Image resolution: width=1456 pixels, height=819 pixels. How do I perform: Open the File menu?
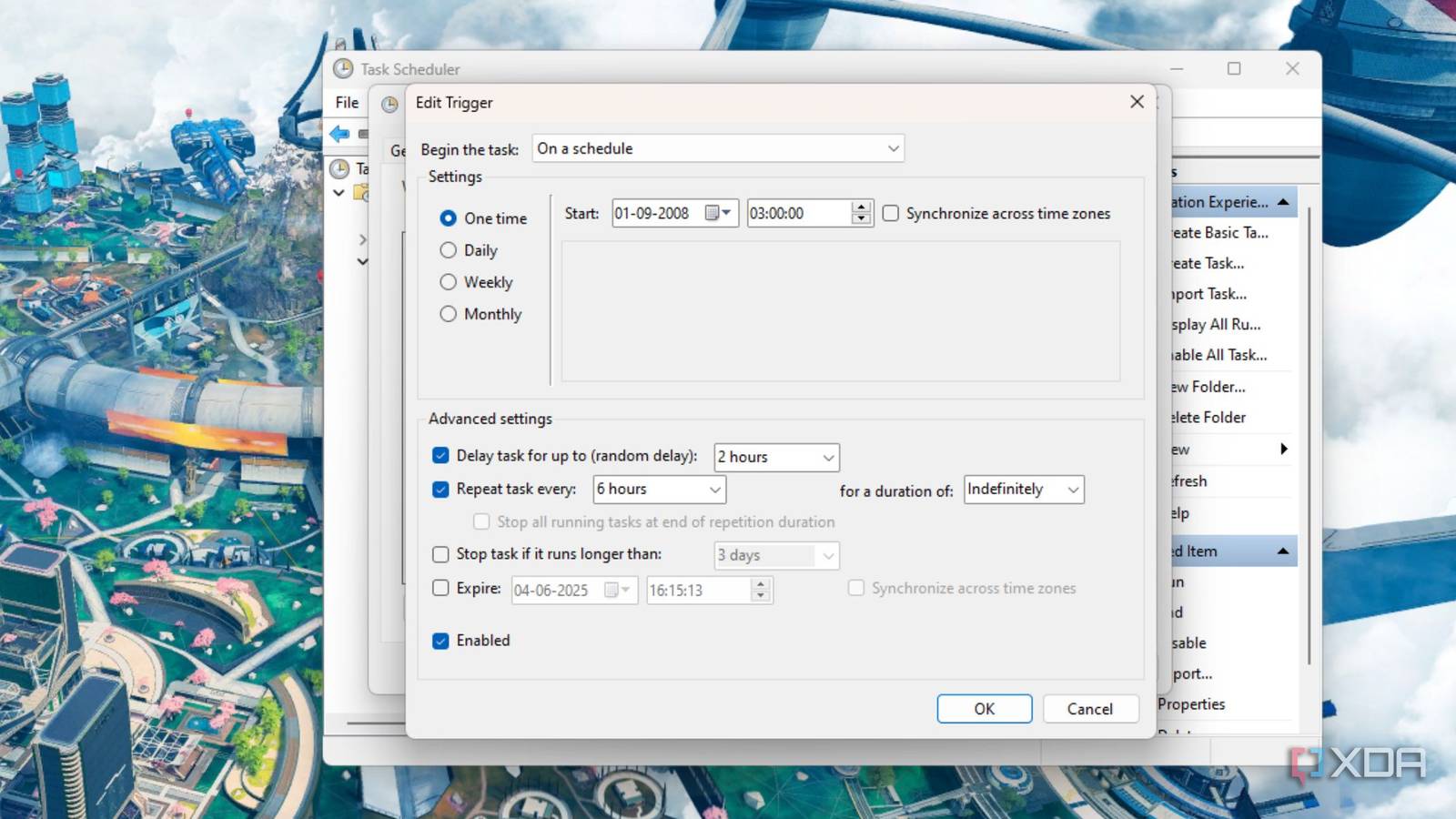(x=346, y=102)
